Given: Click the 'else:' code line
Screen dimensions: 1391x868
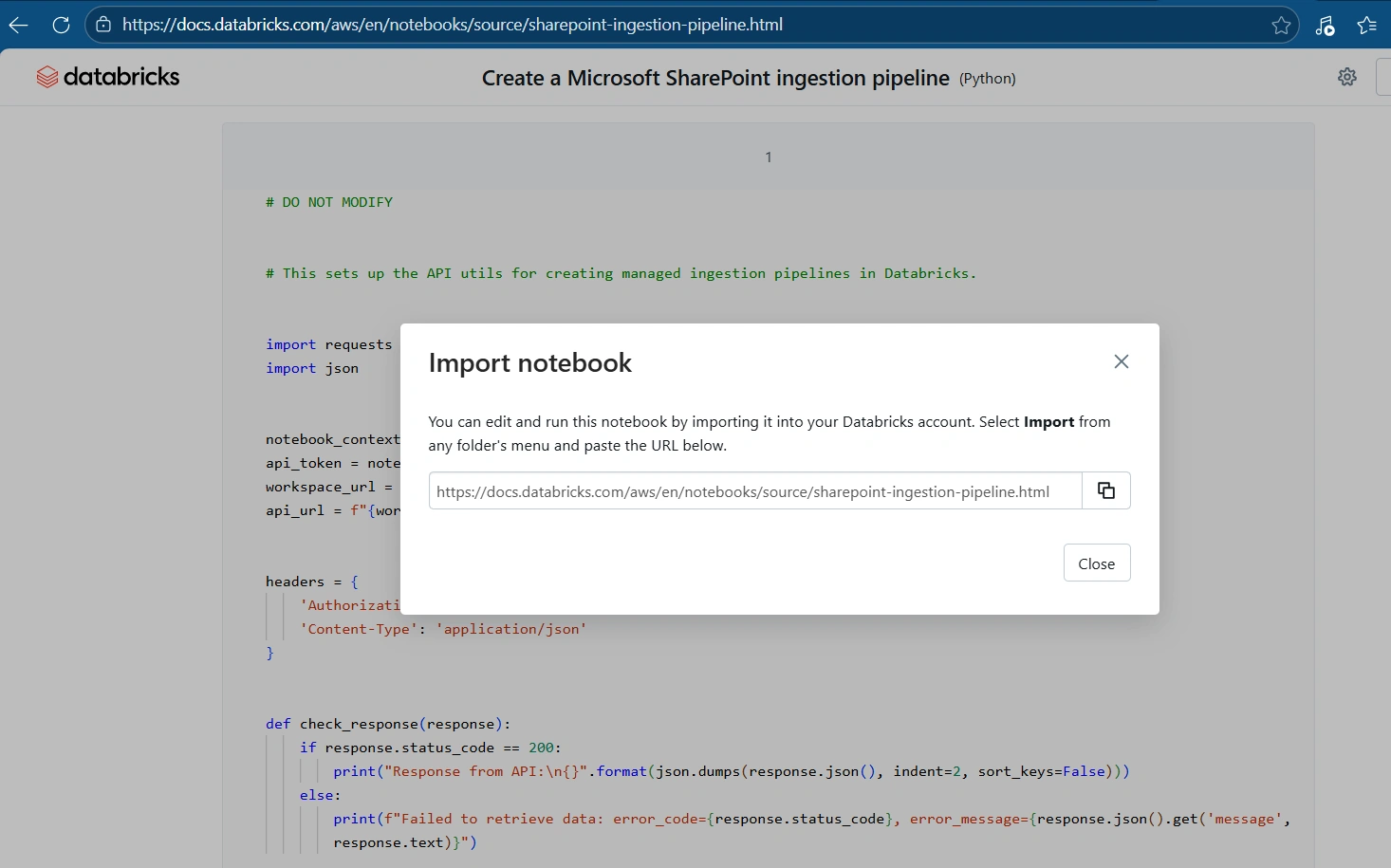Looking at the screenshot, I should point(320,795).
